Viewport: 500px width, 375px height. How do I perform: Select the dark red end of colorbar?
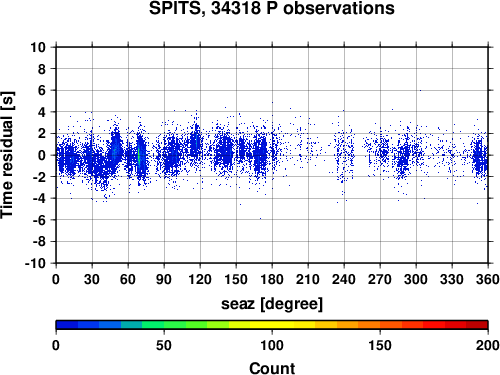pyautogui.click(x=477, y=325)
